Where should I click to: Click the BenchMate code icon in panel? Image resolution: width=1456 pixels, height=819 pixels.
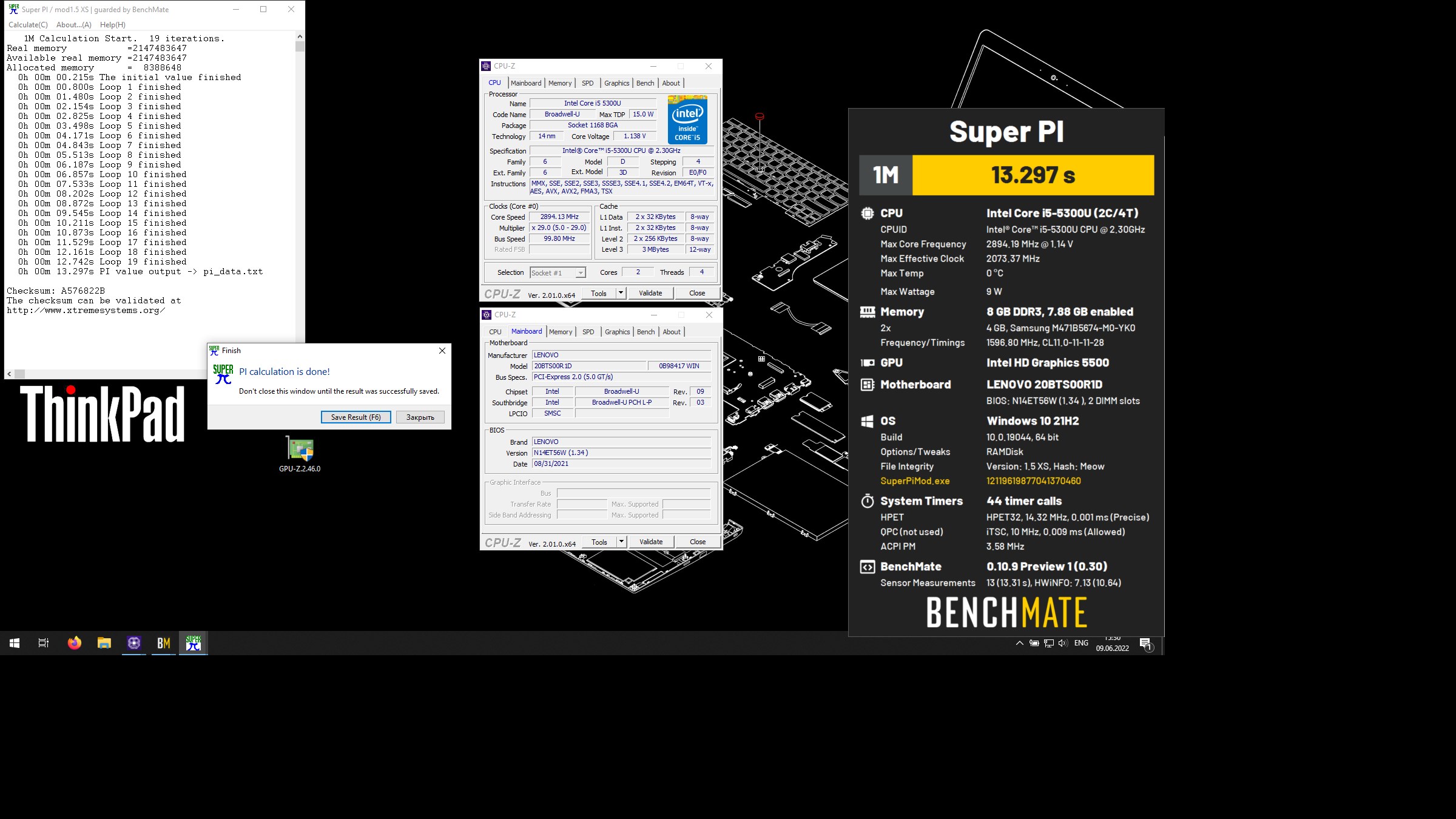(868, 567)
